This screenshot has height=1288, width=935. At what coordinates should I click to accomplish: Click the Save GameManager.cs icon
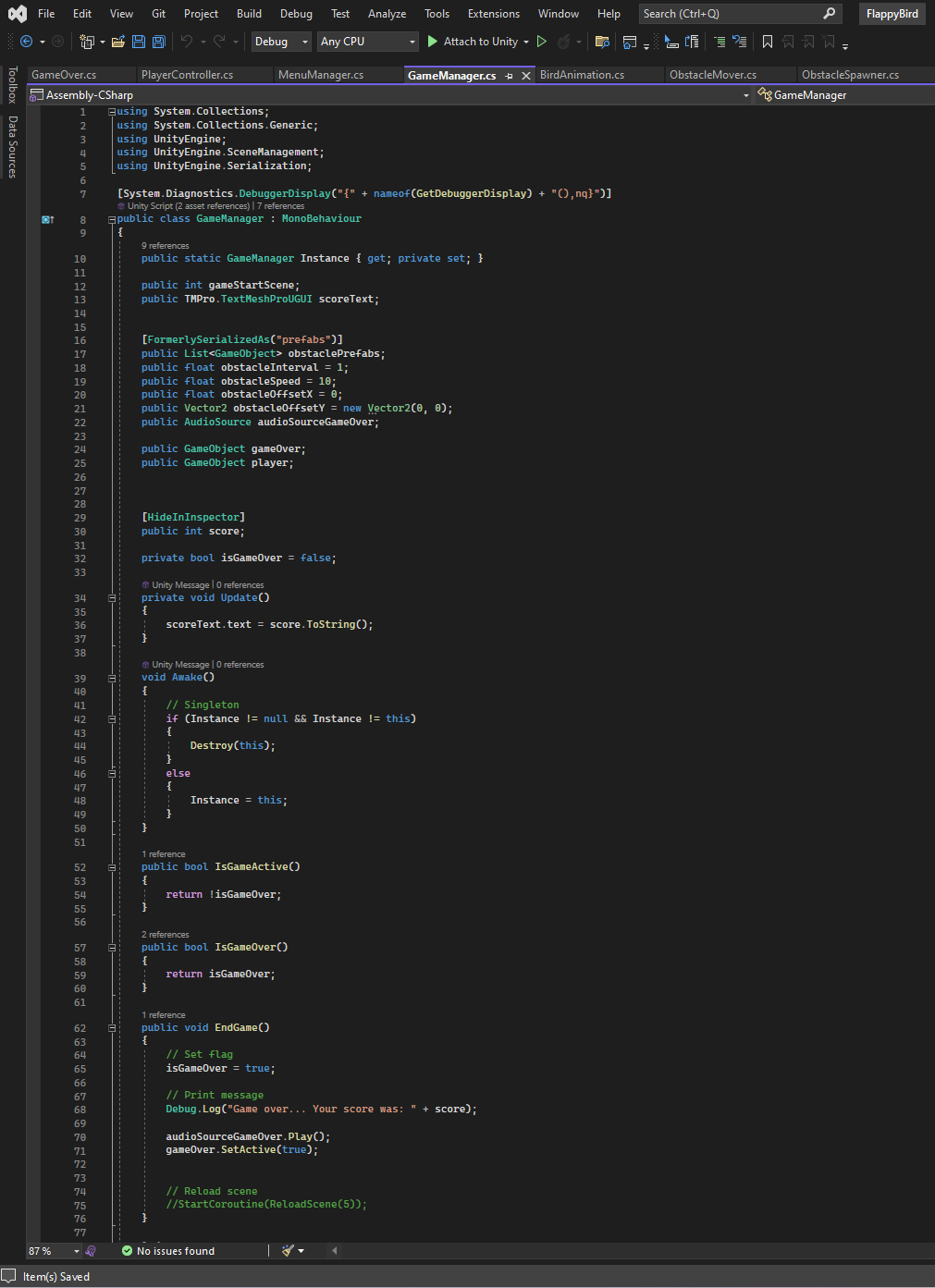[x=139, y=42]
